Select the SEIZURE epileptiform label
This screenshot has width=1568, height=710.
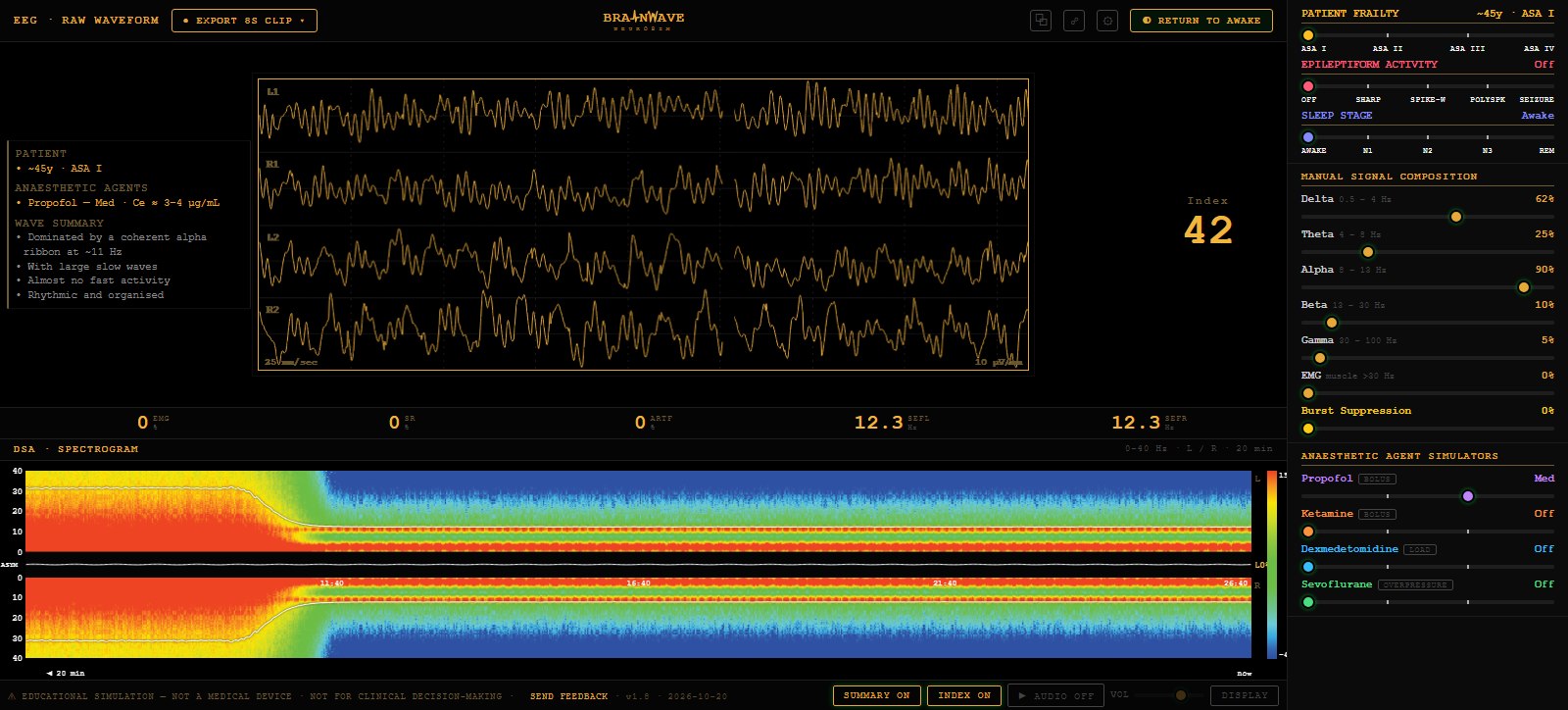click(x=1537, y=100)
